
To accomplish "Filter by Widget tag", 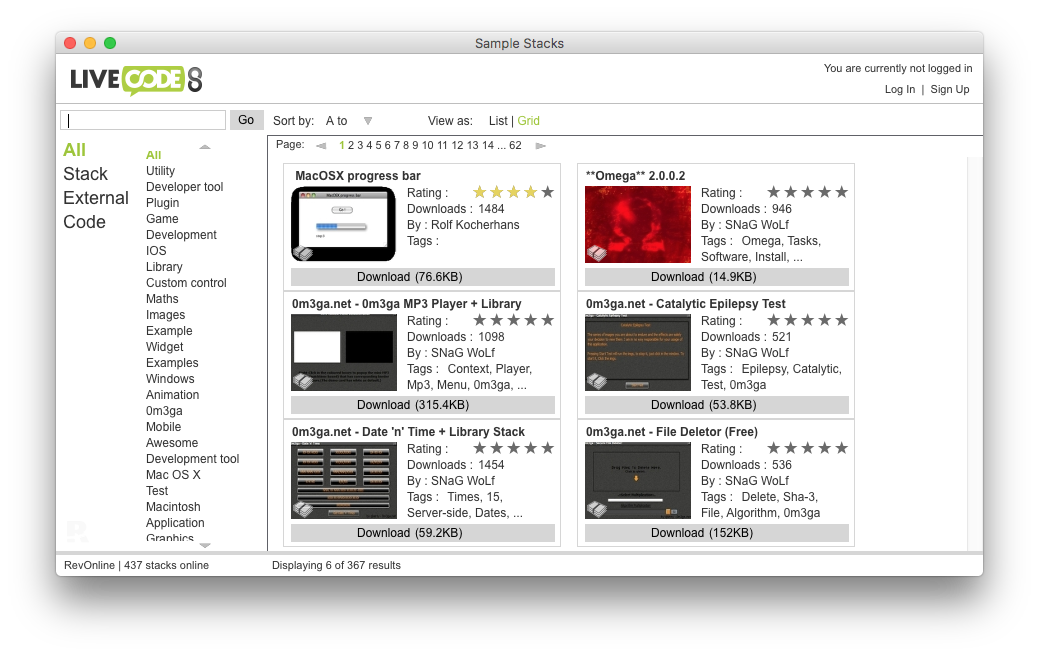I will tap(164, 347).
